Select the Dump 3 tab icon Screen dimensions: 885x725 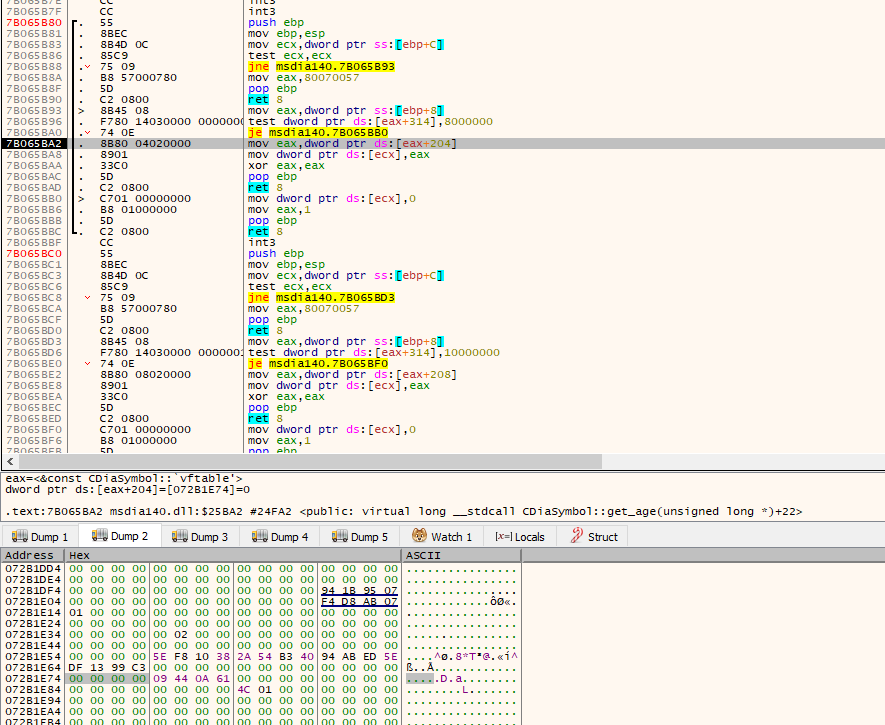[x=179, y=536]
